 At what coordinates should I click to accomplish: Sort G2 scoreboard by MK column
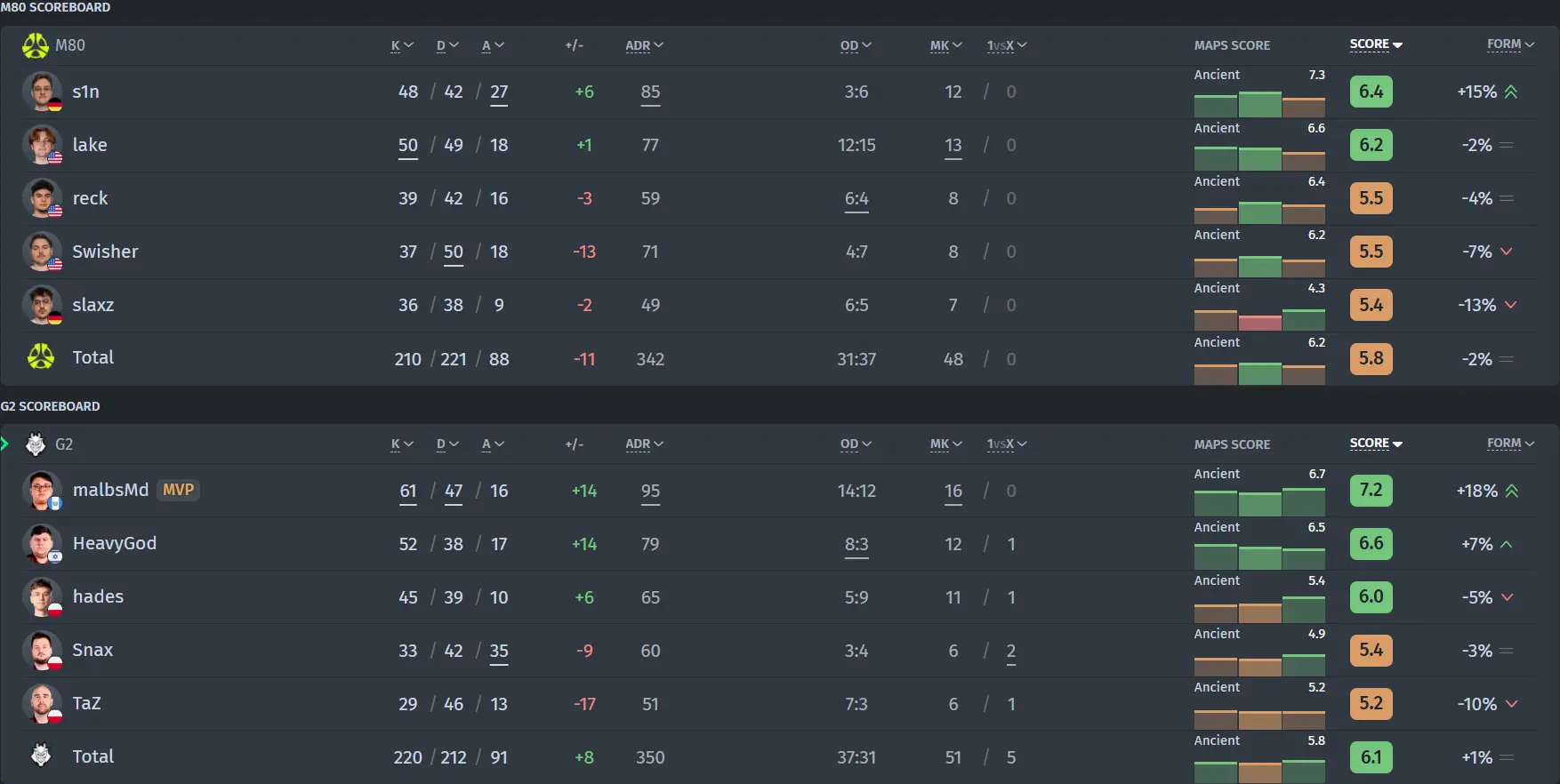coord(946,444)
